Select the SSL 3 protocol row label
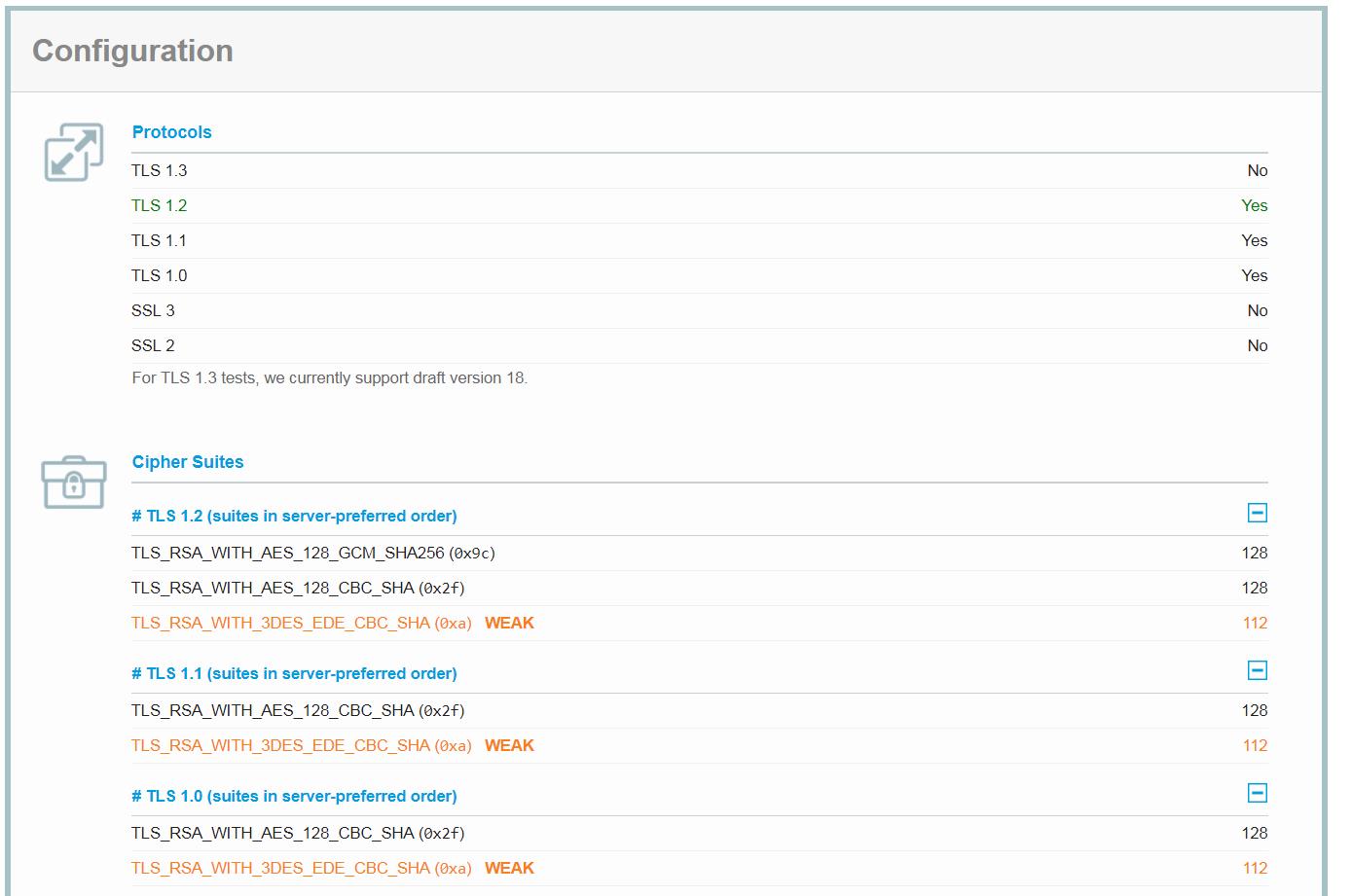The image size is (1352, 896). tap(153, 310)
